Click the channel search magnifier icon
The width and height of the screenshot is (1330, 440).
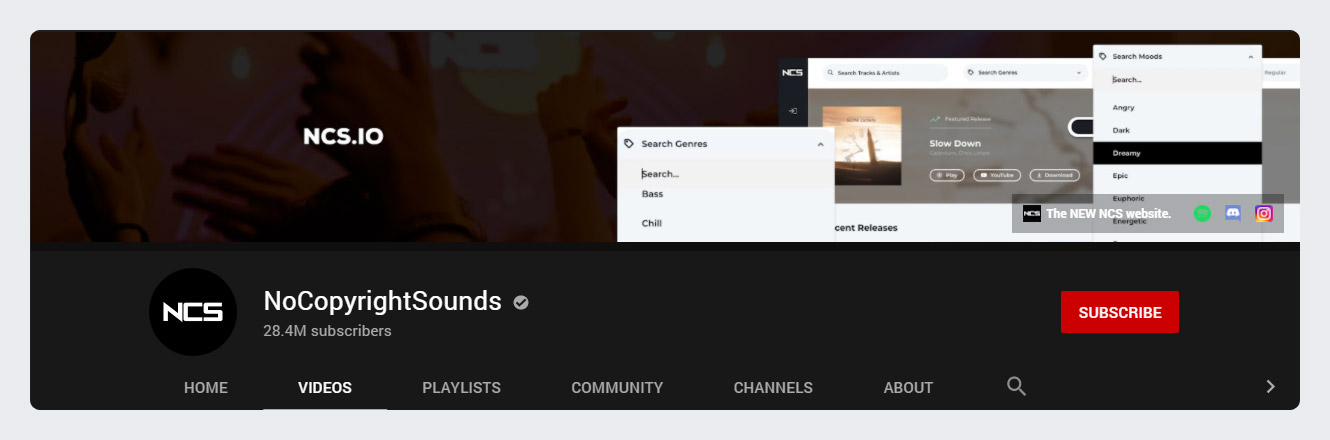click(x=1016, y=386)
